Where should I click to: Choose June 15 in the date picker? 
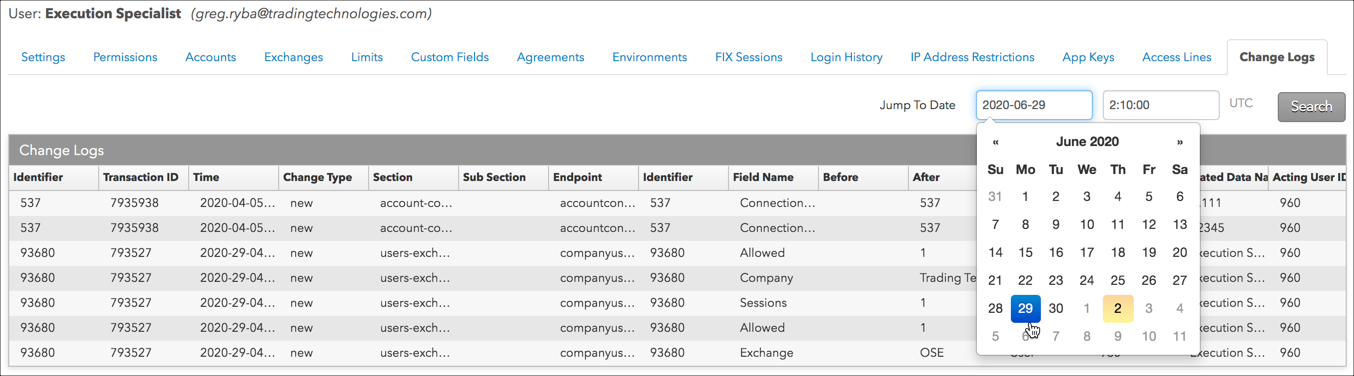tap(1025, 252)
